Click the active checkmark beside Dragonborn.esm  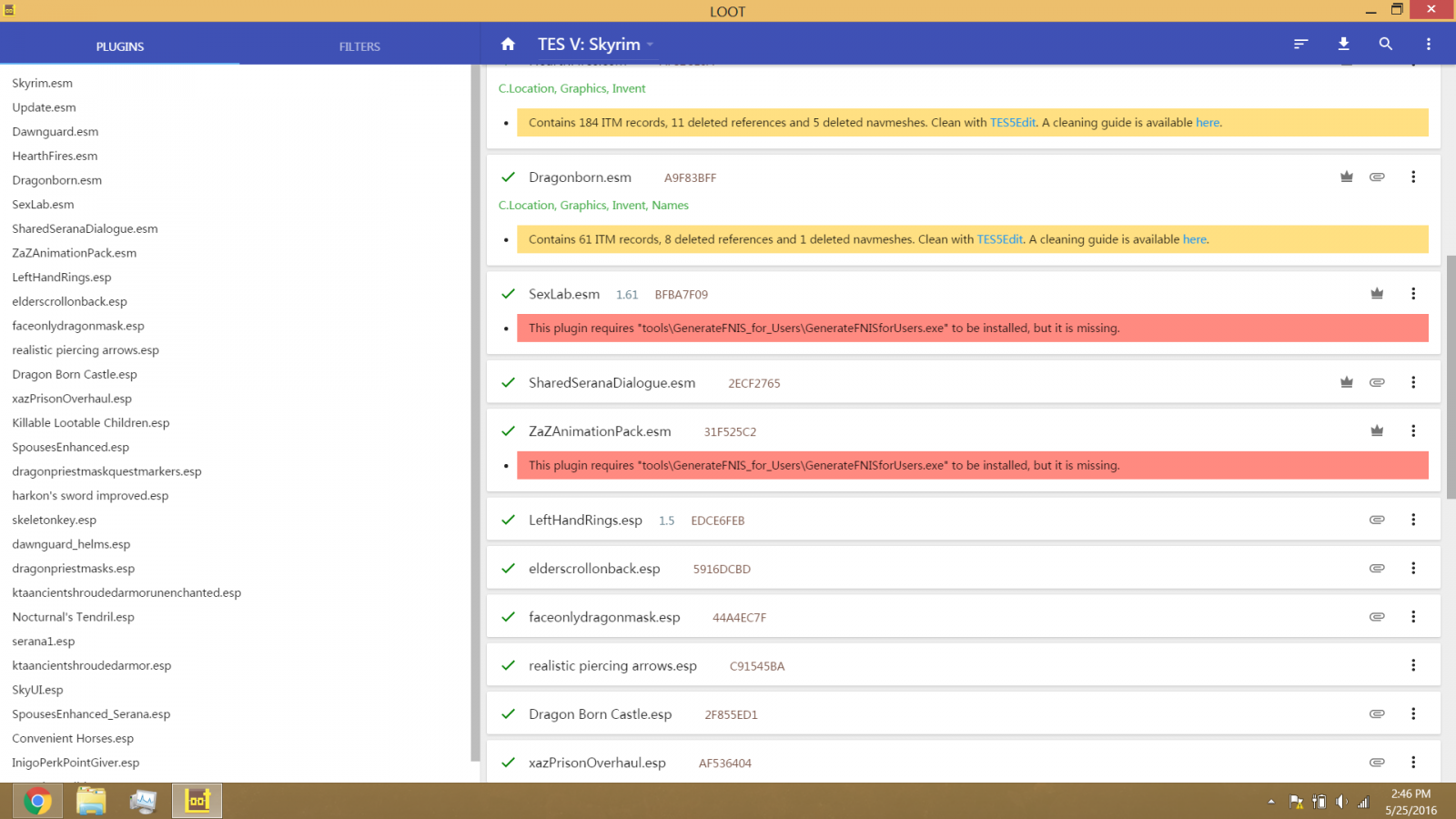[x=509, y=177]
